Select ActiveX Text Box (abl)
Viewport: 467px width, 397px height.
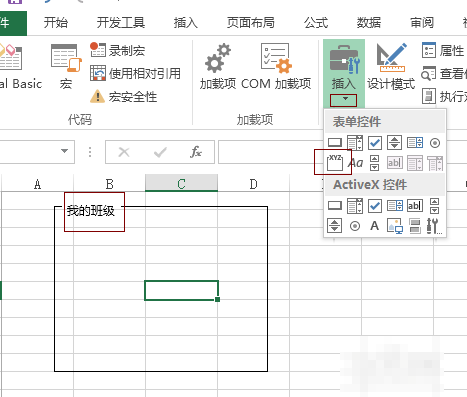pos(415,206)
